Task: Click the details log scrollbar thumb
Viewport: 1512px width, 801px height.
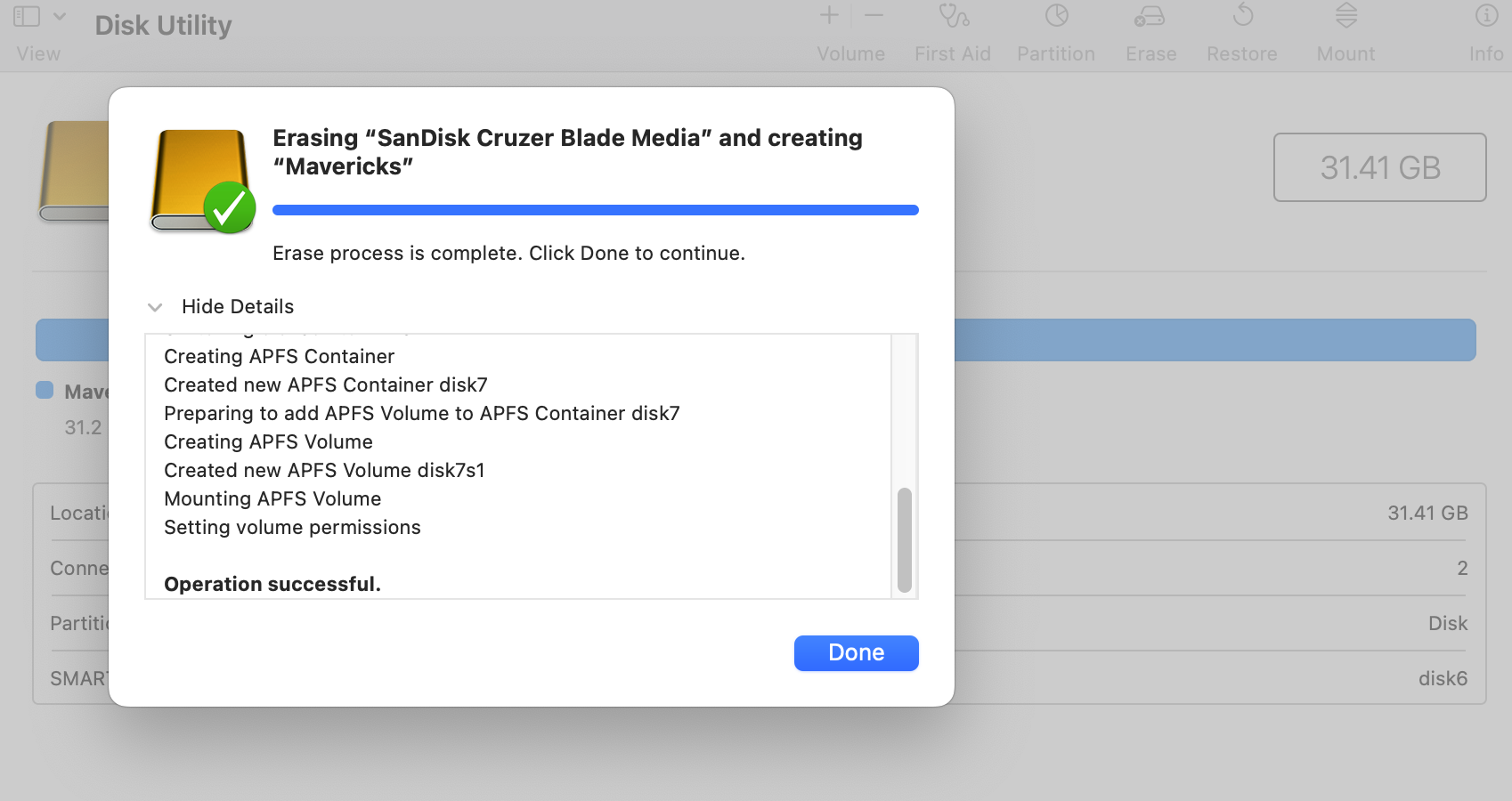Action: [x=905, y=539]
